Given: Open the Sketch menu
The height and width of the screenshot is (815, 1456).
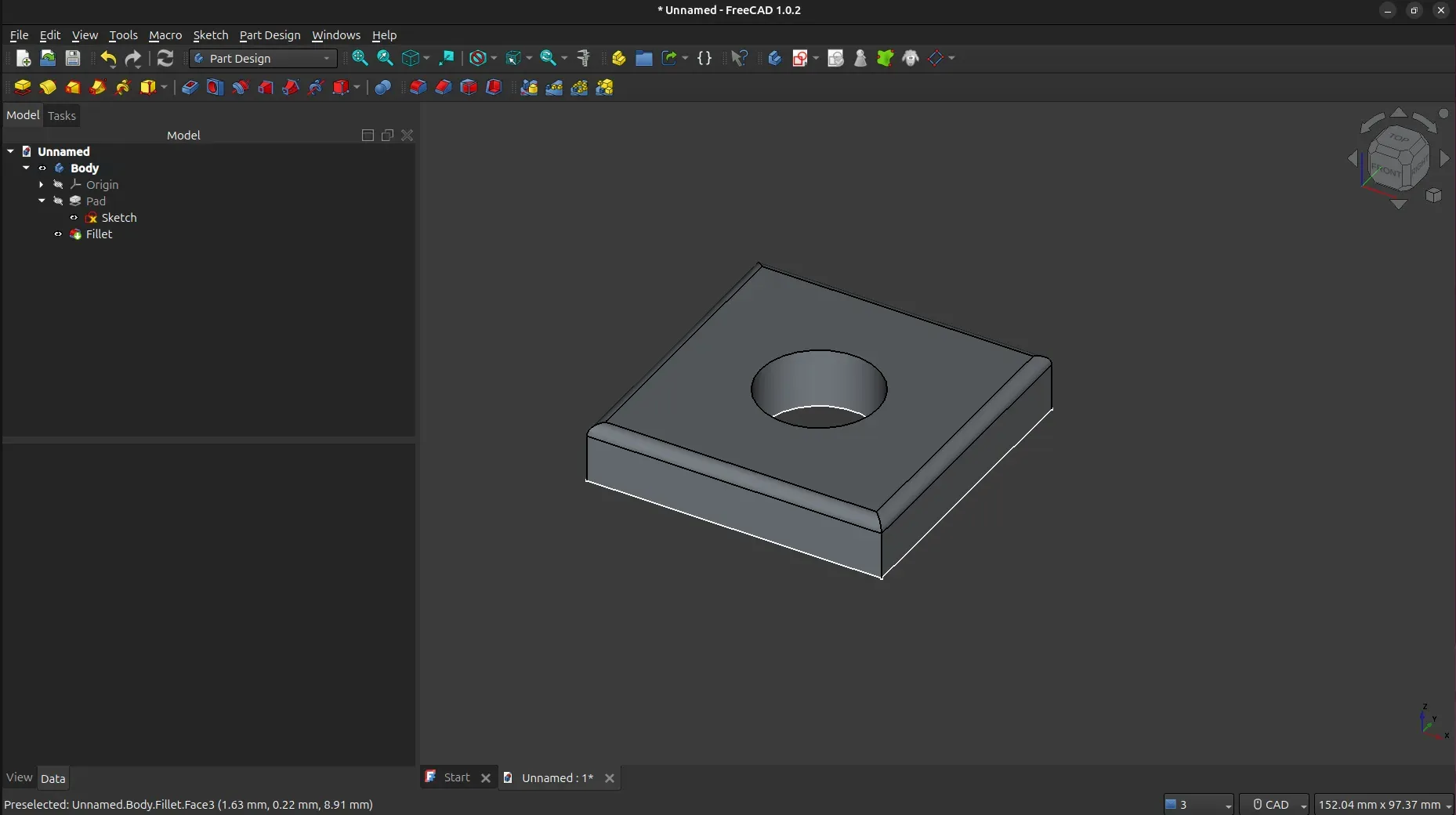Looking at the screenshot, I should point(210,35).
